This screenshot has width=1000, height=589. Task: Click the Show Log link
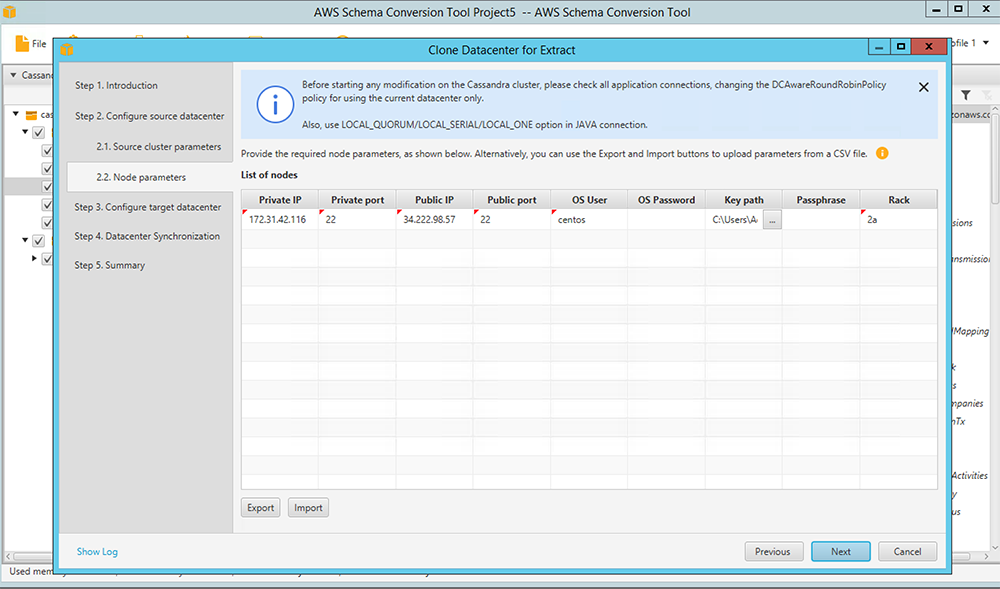[x=96, y=551]
